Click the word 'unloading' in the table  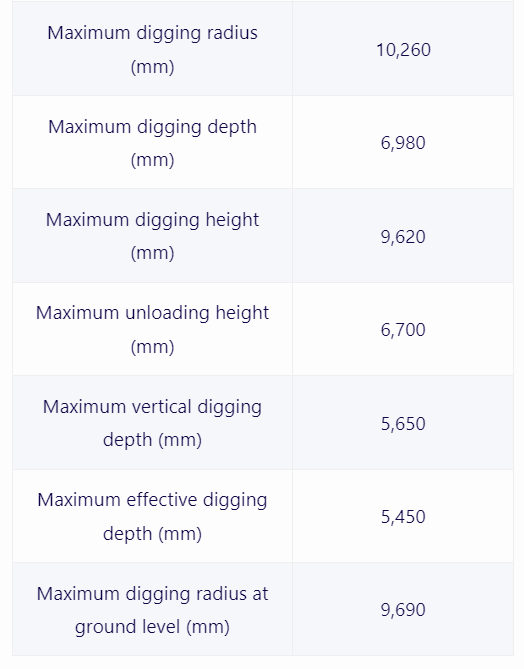(167, 313)
